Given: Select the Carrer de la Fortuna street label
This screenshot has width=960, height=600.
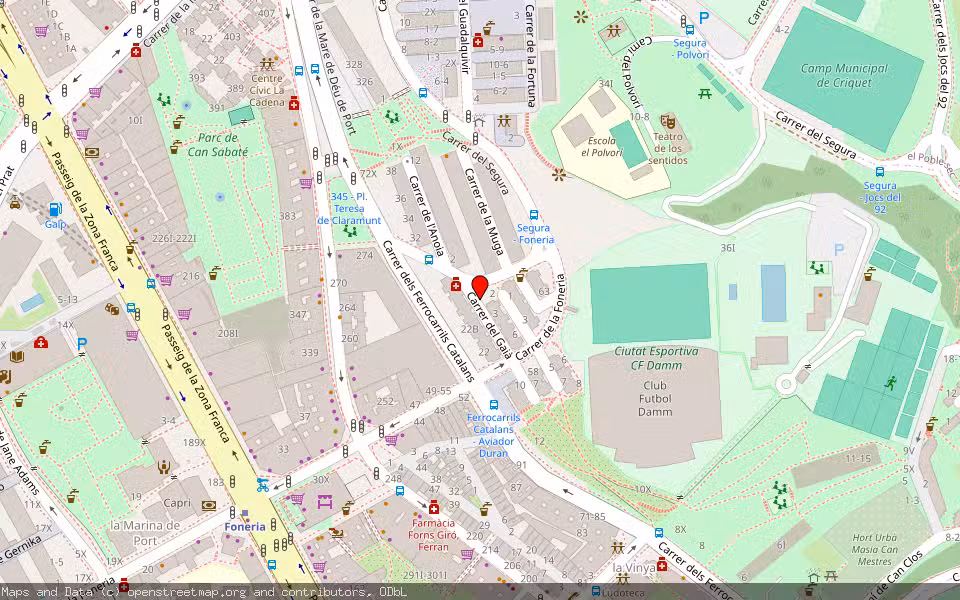Looking at the screenshot, I should (531, 56).
